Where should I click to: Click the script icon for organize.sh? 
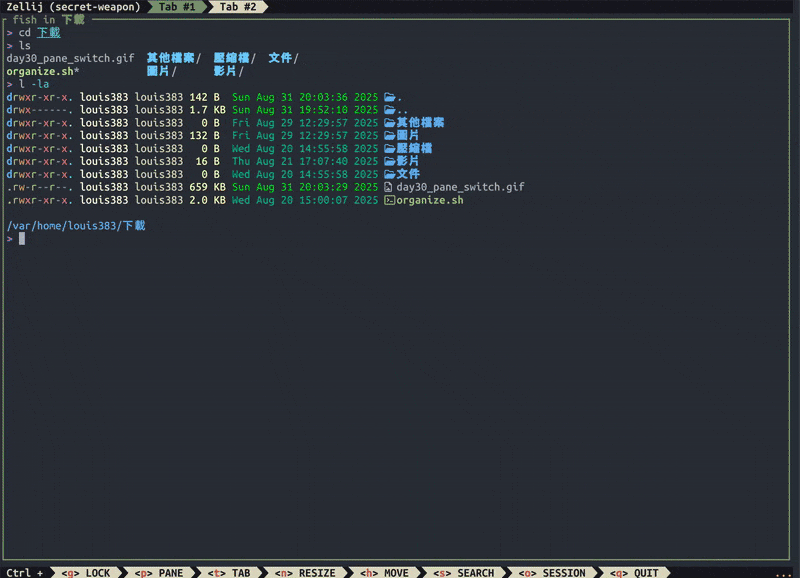point(389,200)
